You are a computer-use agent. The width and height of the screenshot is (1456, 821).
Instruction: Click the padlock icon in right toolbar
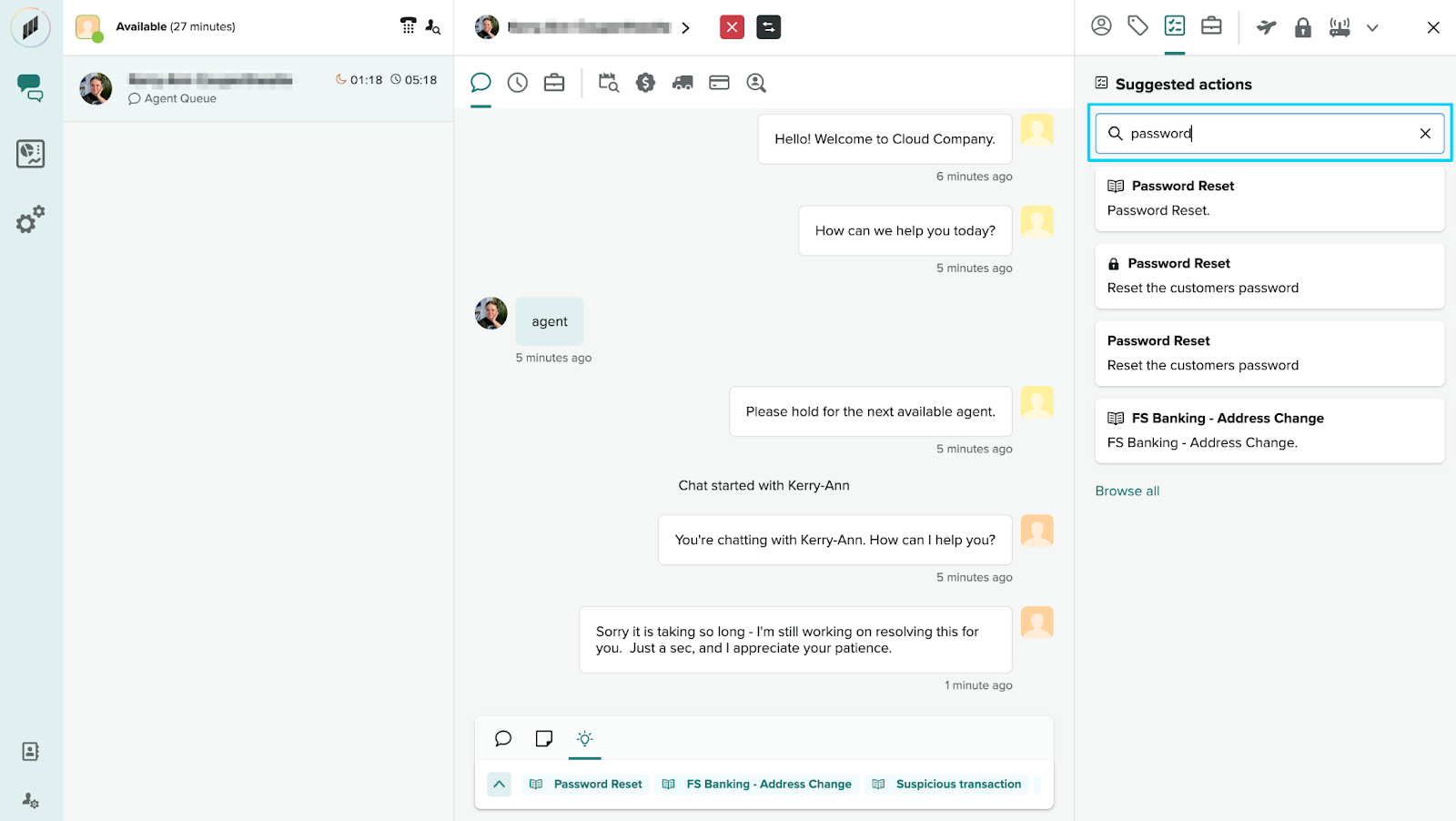[1303, 27]
